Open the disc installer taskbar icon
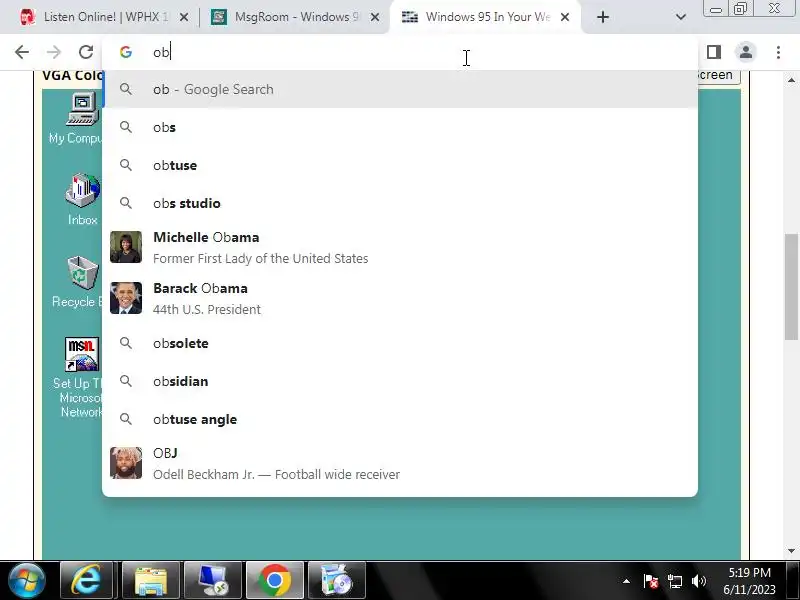Screen dimensions: 800x600 coord(337,581)
